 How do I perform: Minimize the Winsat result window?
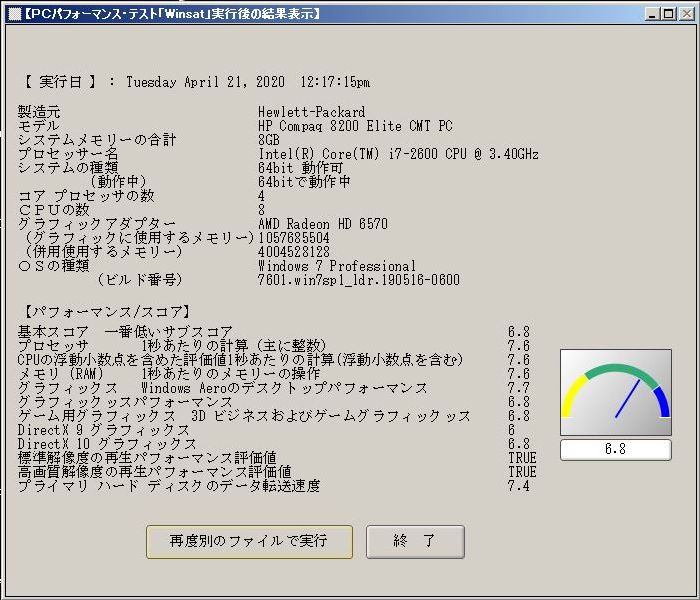click(652, 14)
